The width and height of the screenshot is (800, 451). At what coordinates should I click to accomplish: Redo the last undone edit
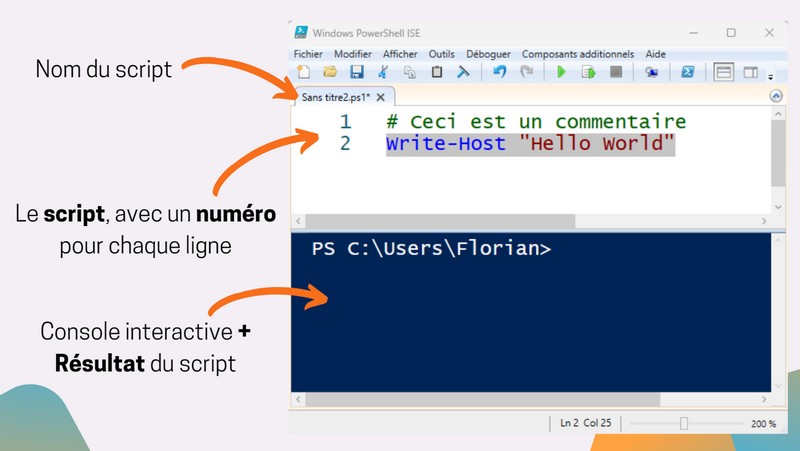pos(526,72)
